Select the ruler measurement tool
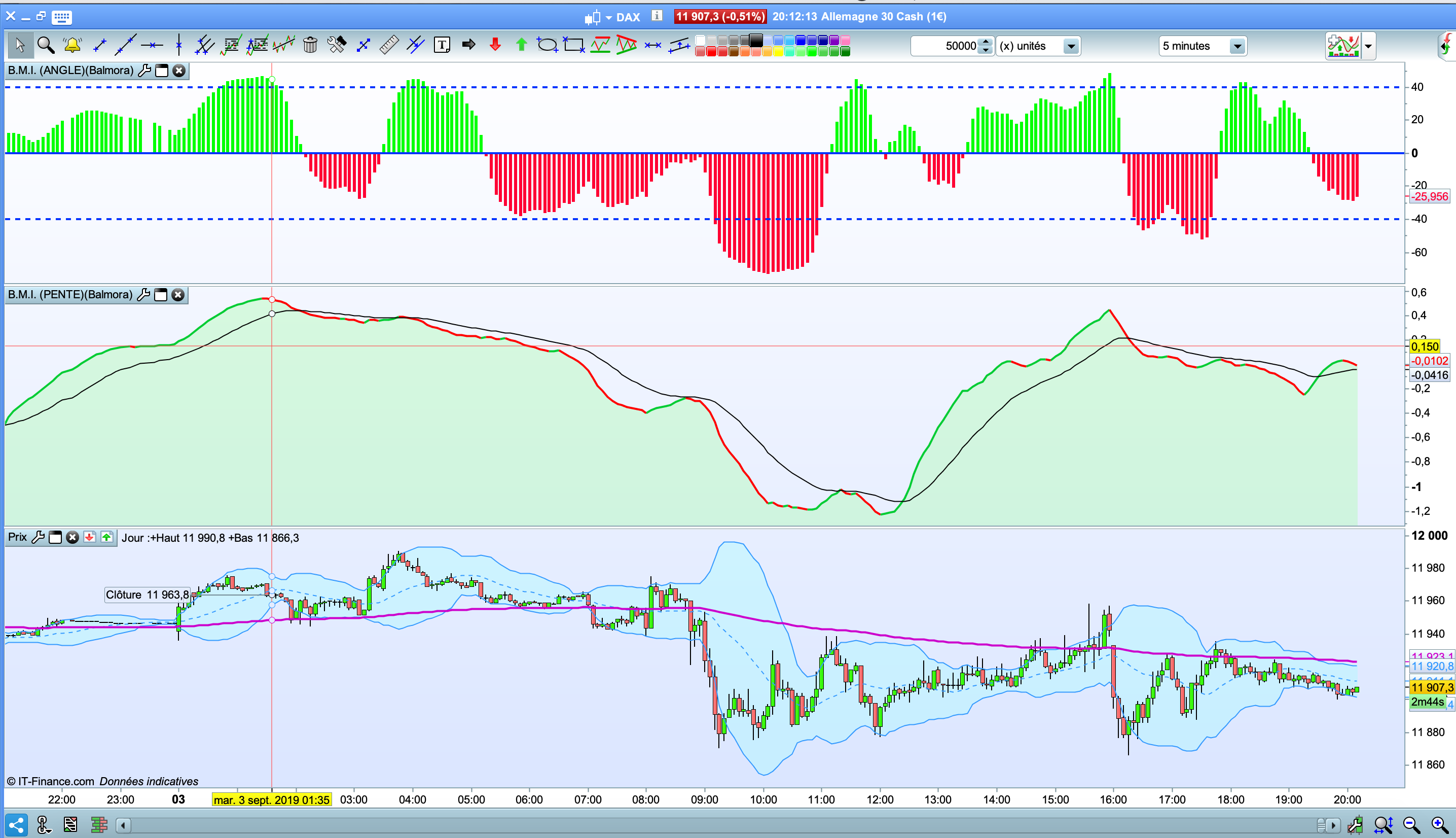Image resolution: width=1456 pixels, height=838 pixels. [389, 45]
